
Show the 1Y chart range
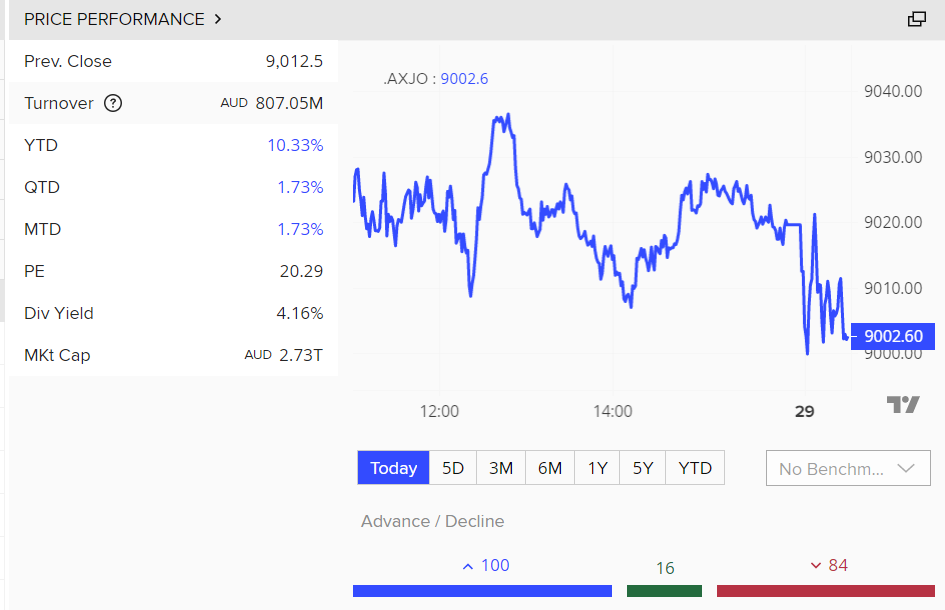[x=597, y=468]
